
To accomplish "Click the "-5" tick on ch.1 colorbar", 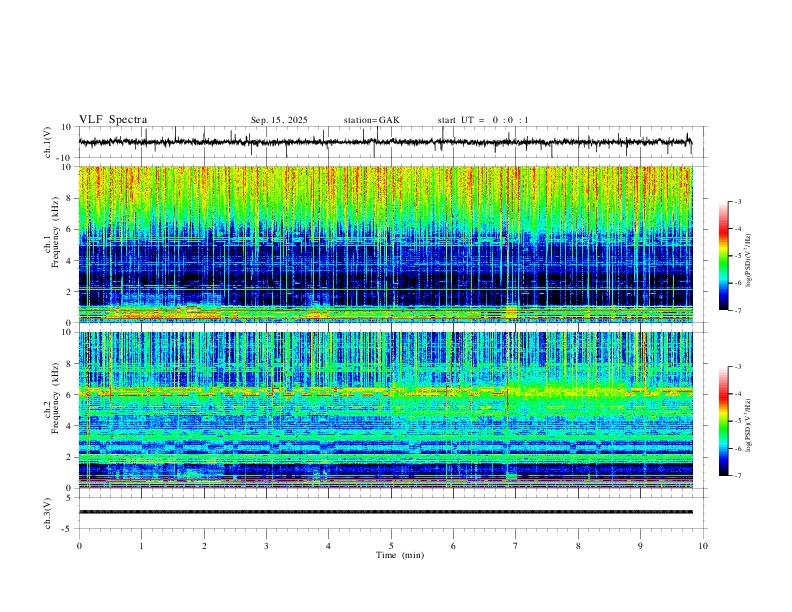I will 738,256.
